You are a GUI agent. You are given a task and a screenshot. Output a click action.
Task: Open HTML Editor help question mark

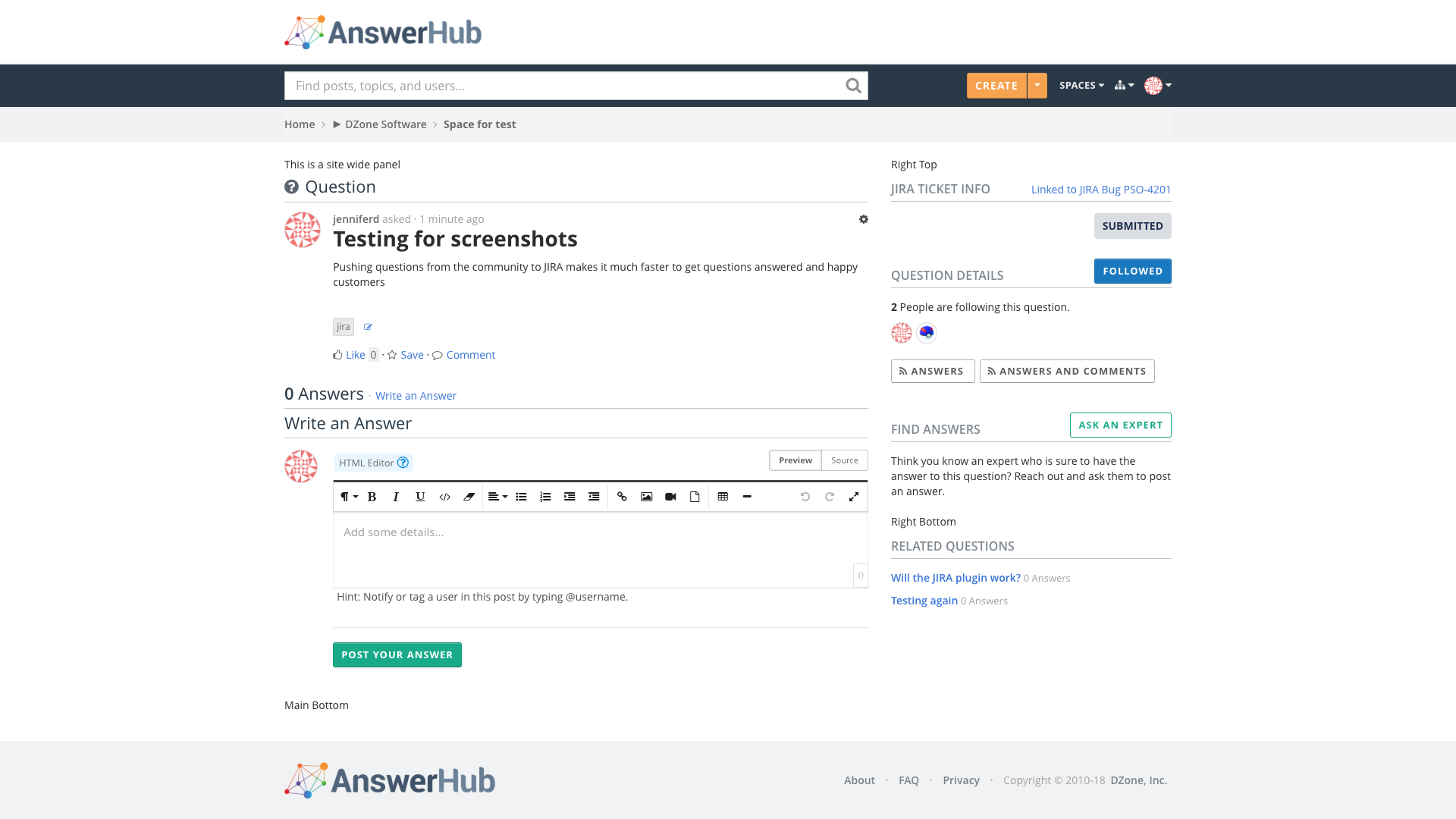pos(403,463)
